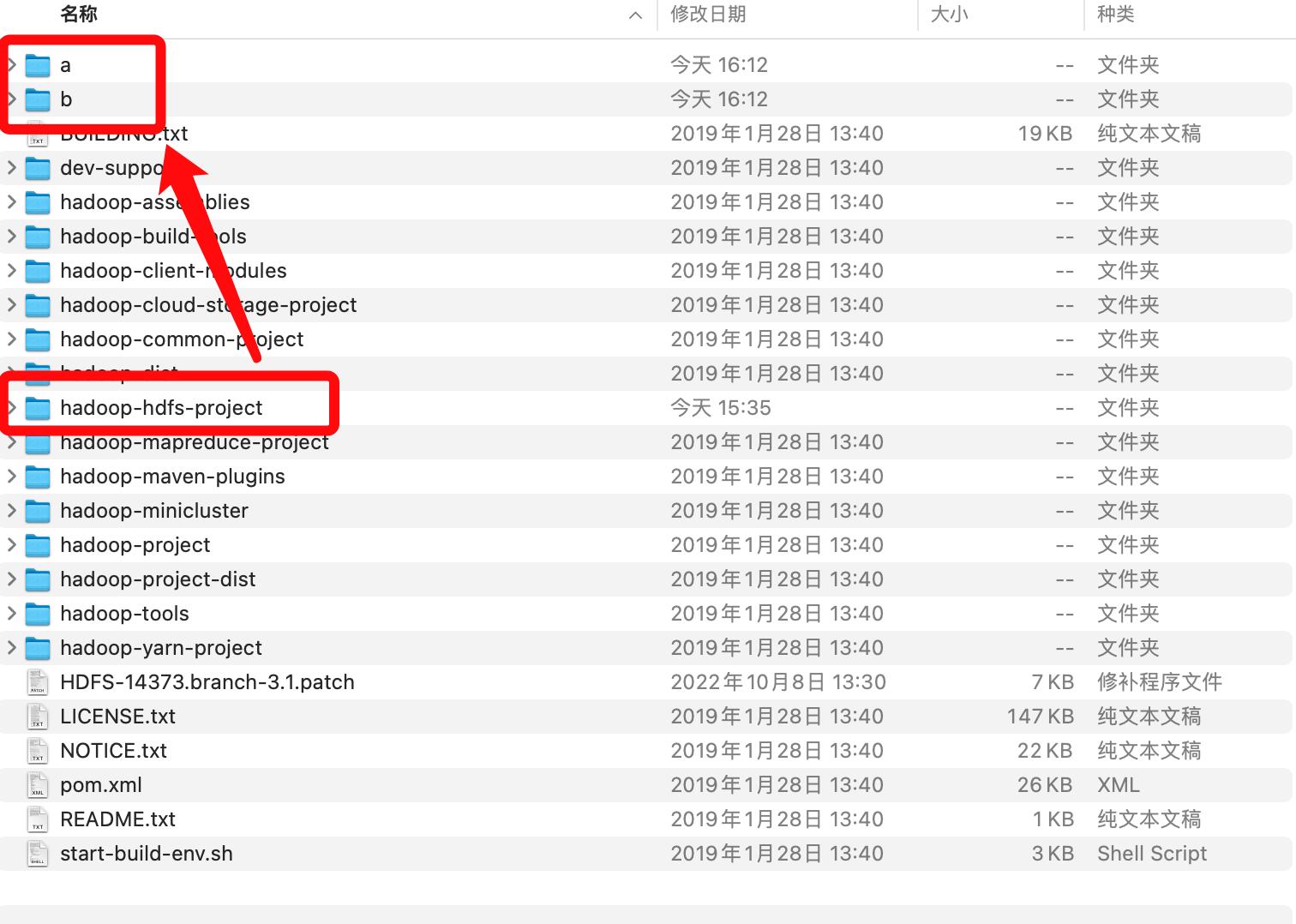Expand folder b disclosure chevron
This screenshot has height=924, width=1296.
pos(12,99)
